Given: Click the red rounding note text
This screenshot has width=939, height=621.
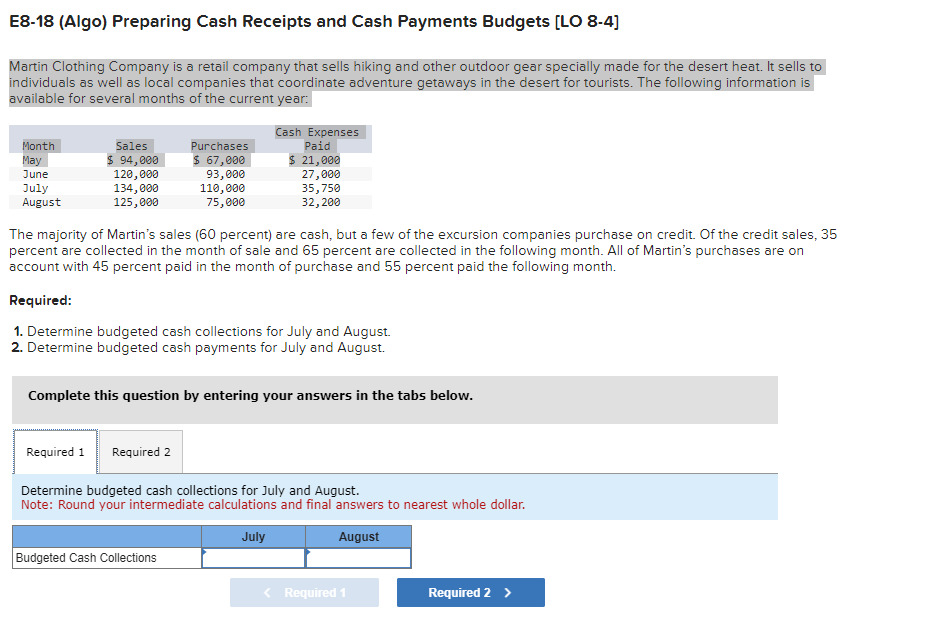Looking at the screenshot, I should [x=272, y=504].
